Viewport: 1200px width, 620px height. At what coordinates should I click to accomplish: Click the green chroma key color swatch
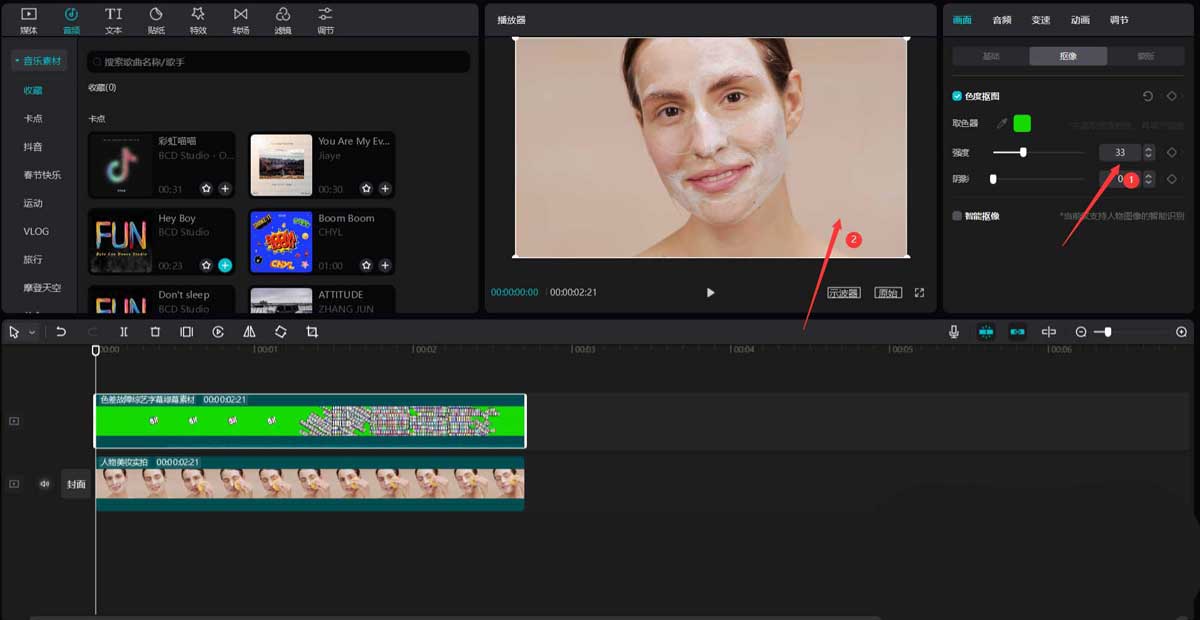pyautogui.click(x=1022, y=124)
